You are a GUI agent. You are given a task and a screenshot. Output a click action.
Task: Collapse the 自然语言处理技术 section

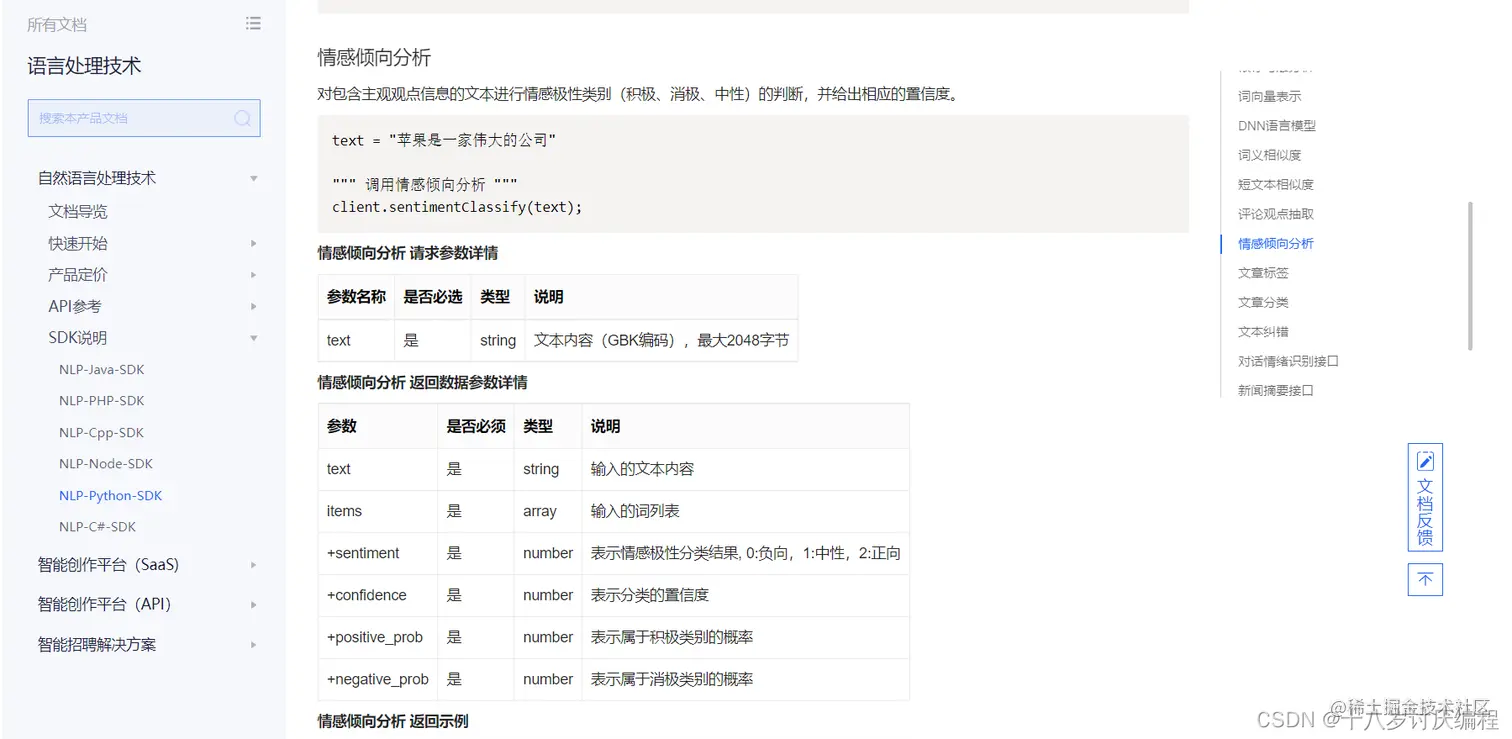click(x=252, y=177)
